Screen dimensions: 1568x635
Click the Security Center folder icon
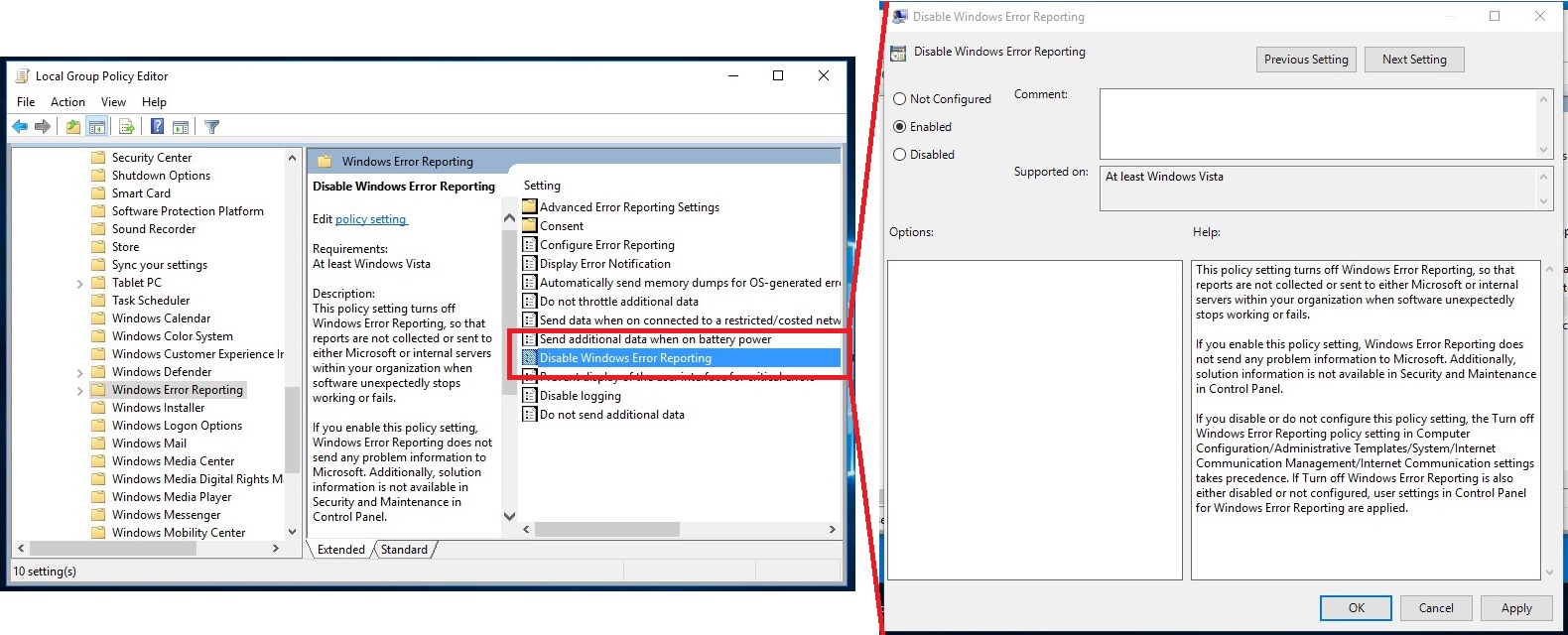point(98,158)
